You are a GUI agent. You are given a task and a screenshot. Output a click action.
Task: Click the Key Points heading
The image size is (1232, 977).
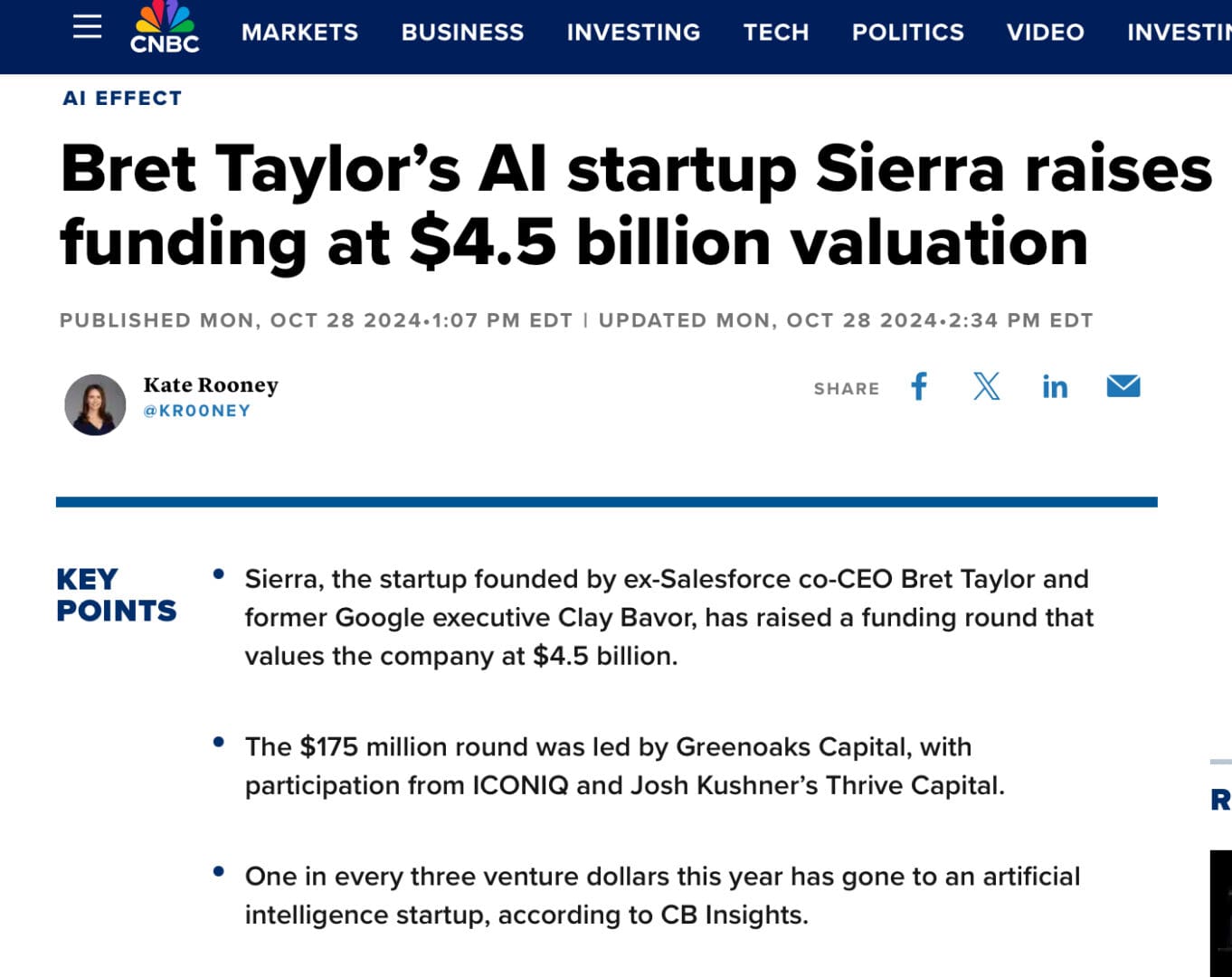116,594
